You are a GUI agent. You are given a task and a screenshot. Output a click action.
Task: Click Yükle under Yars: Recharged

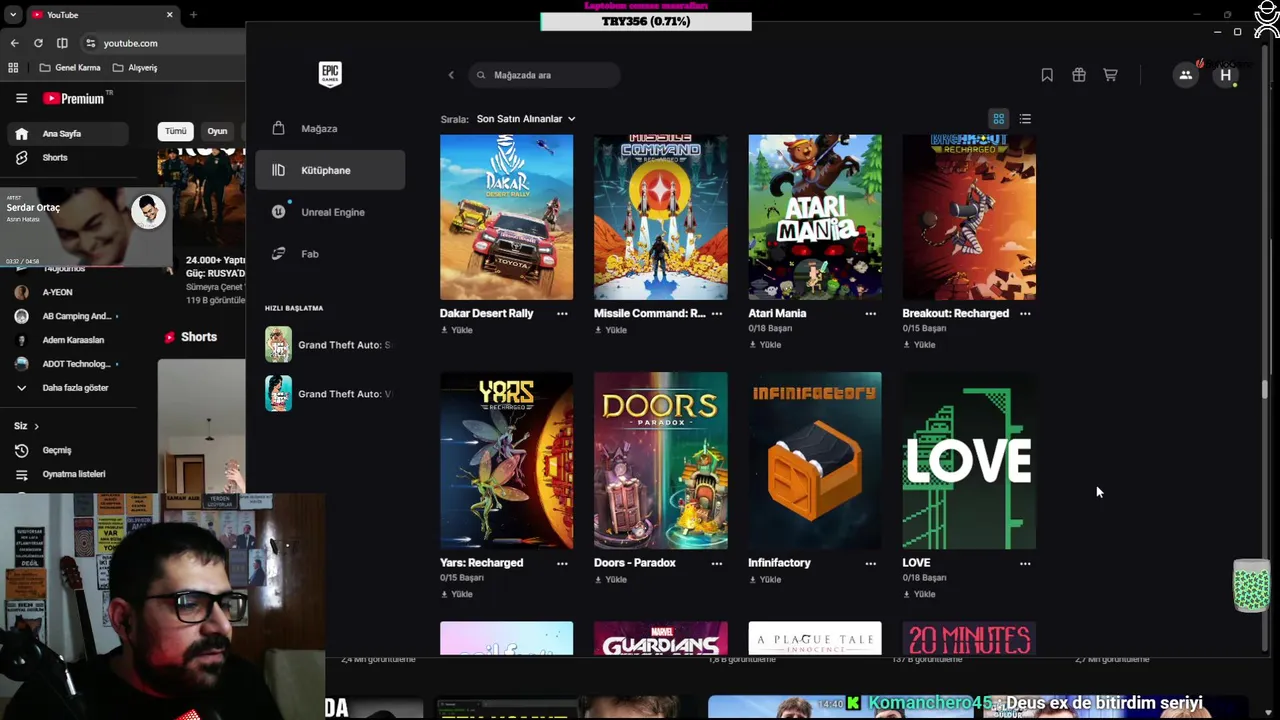(457, 594)
